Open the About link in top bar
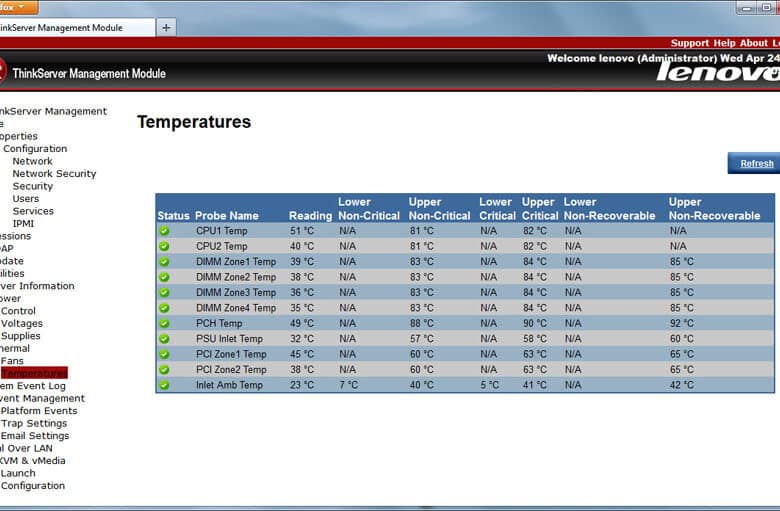 [x=753, y=43]
